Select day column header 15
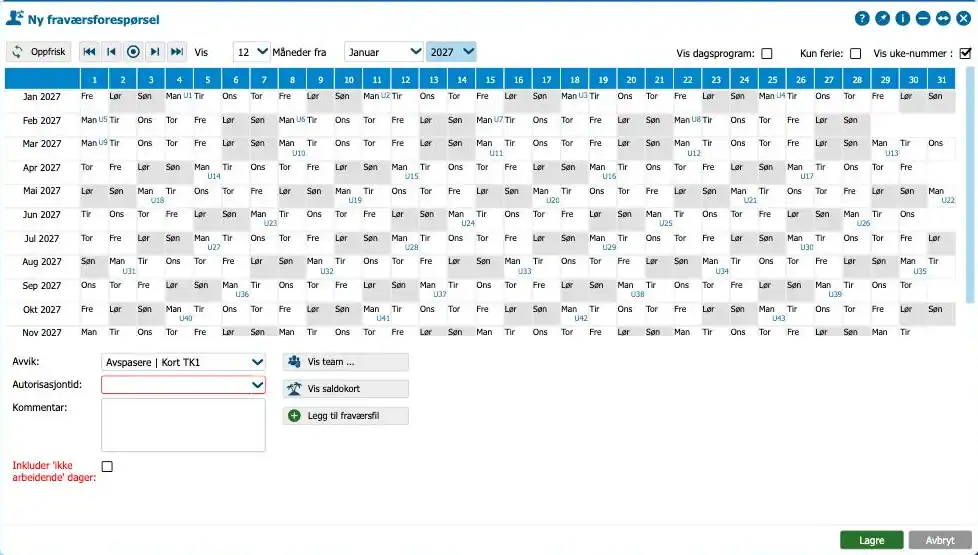 tap(490, 79)
